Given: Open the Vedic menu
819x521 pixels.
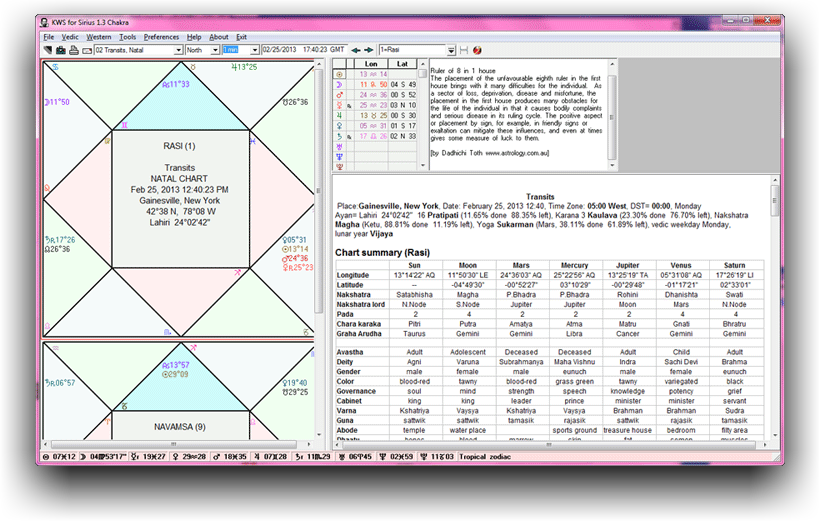Looking at the screenshot, I should 70,36.
